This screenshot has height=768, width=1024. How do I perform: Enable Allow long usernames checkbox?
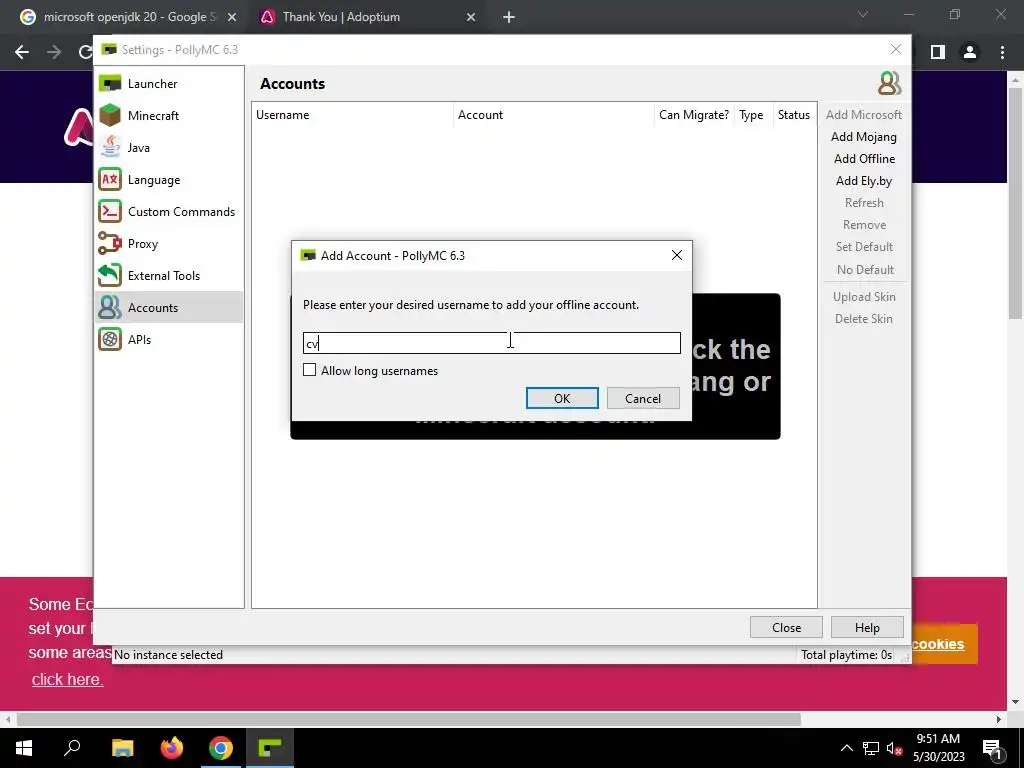[x=310, y=370]
